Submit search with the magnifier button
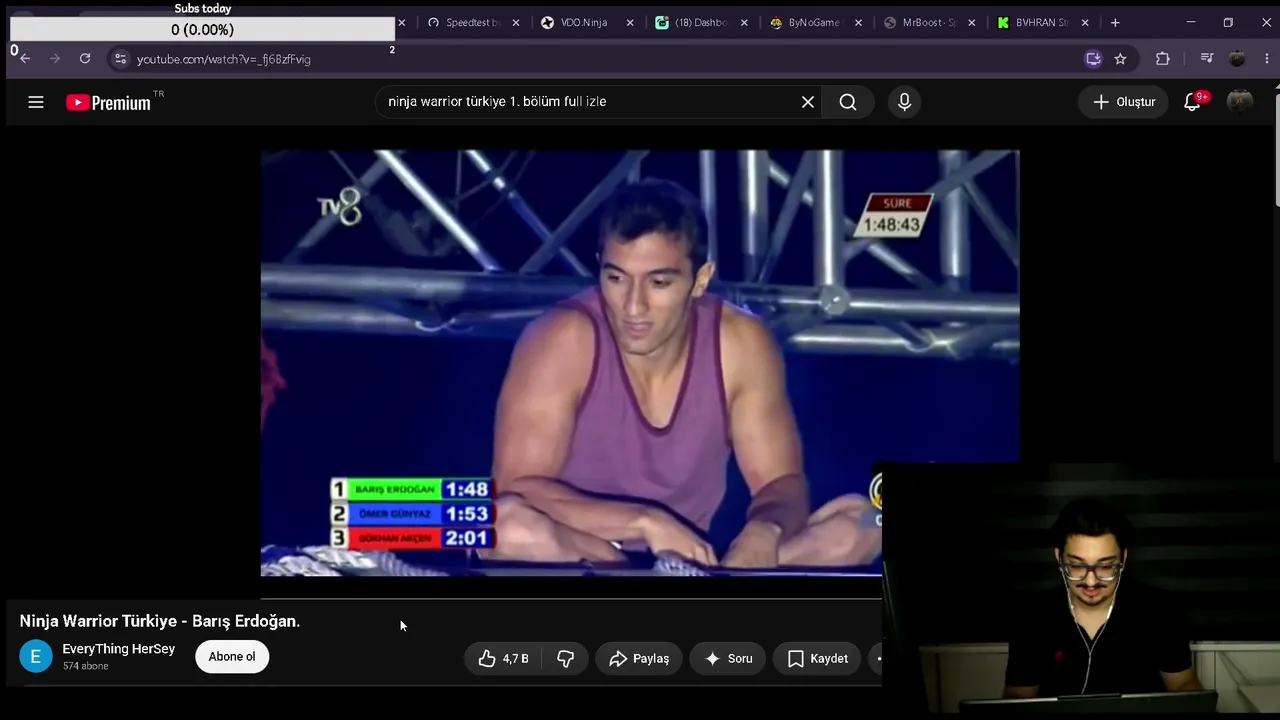 point(848,102)
